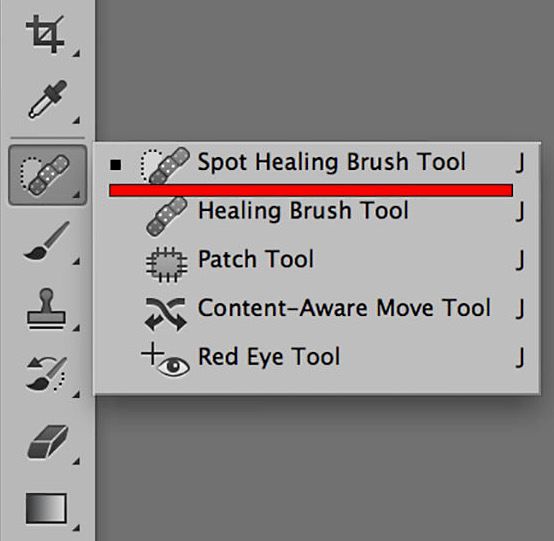
Task: Click the red underline bar in flyout
Action: point(311,190)
